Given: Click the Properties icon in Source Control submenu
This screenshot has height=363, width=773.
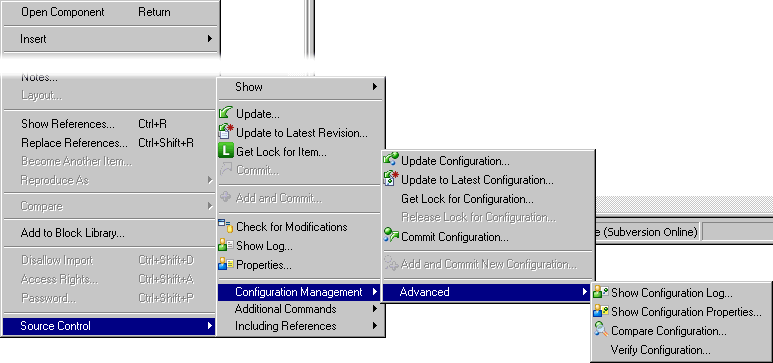Looking at the screenshot, I should [x=226, y=264].
